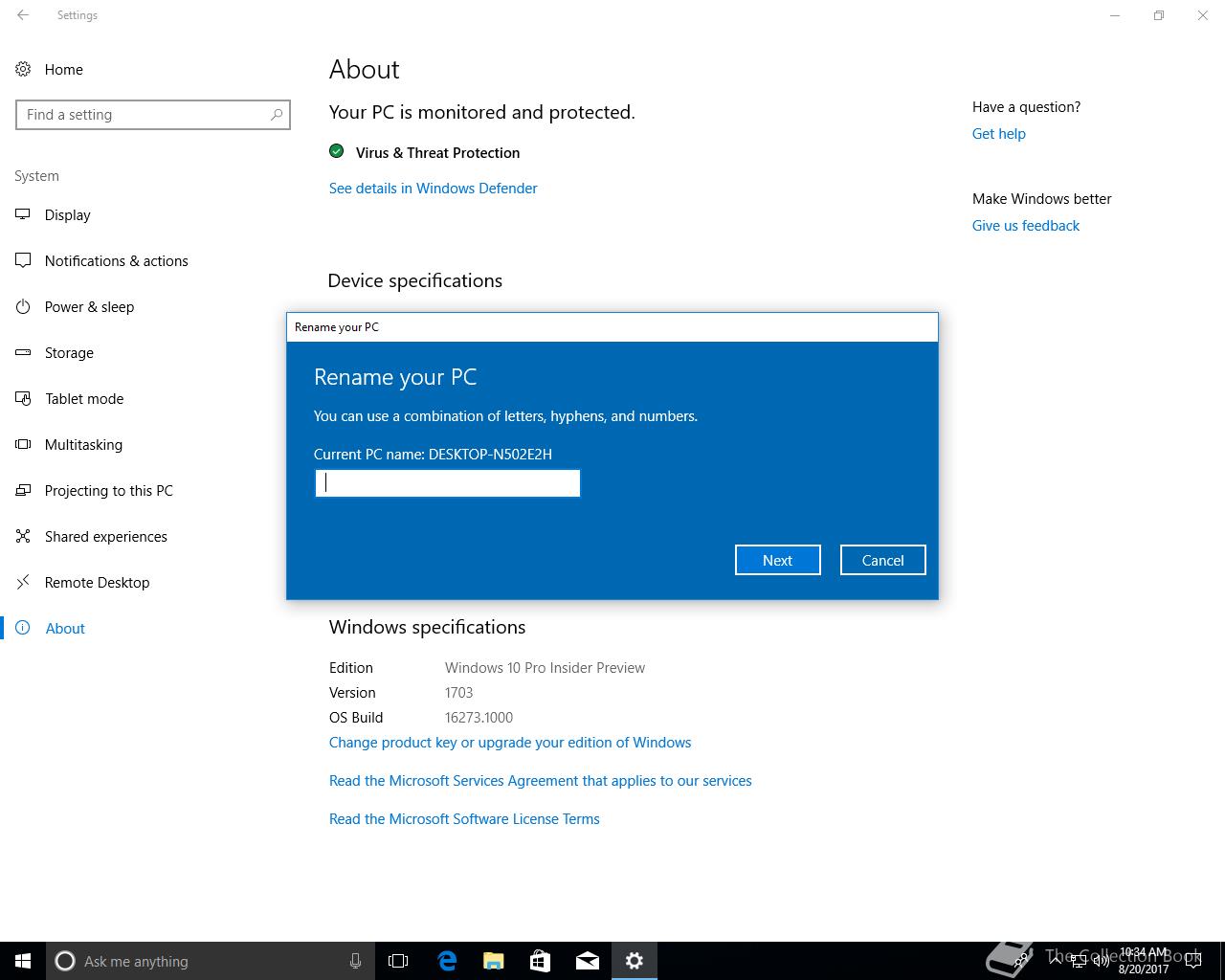Click the Find a setting search box
1225x980 pixels.
click(153, 115)
